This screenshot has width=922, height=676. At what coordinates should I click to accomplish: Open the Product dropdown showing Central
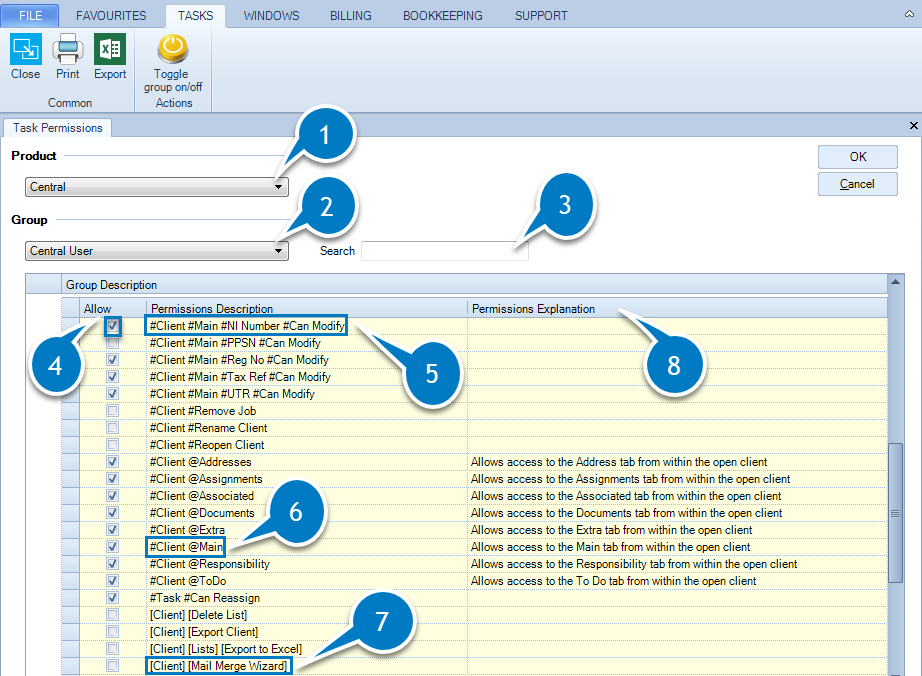click(x=156, y=187)
